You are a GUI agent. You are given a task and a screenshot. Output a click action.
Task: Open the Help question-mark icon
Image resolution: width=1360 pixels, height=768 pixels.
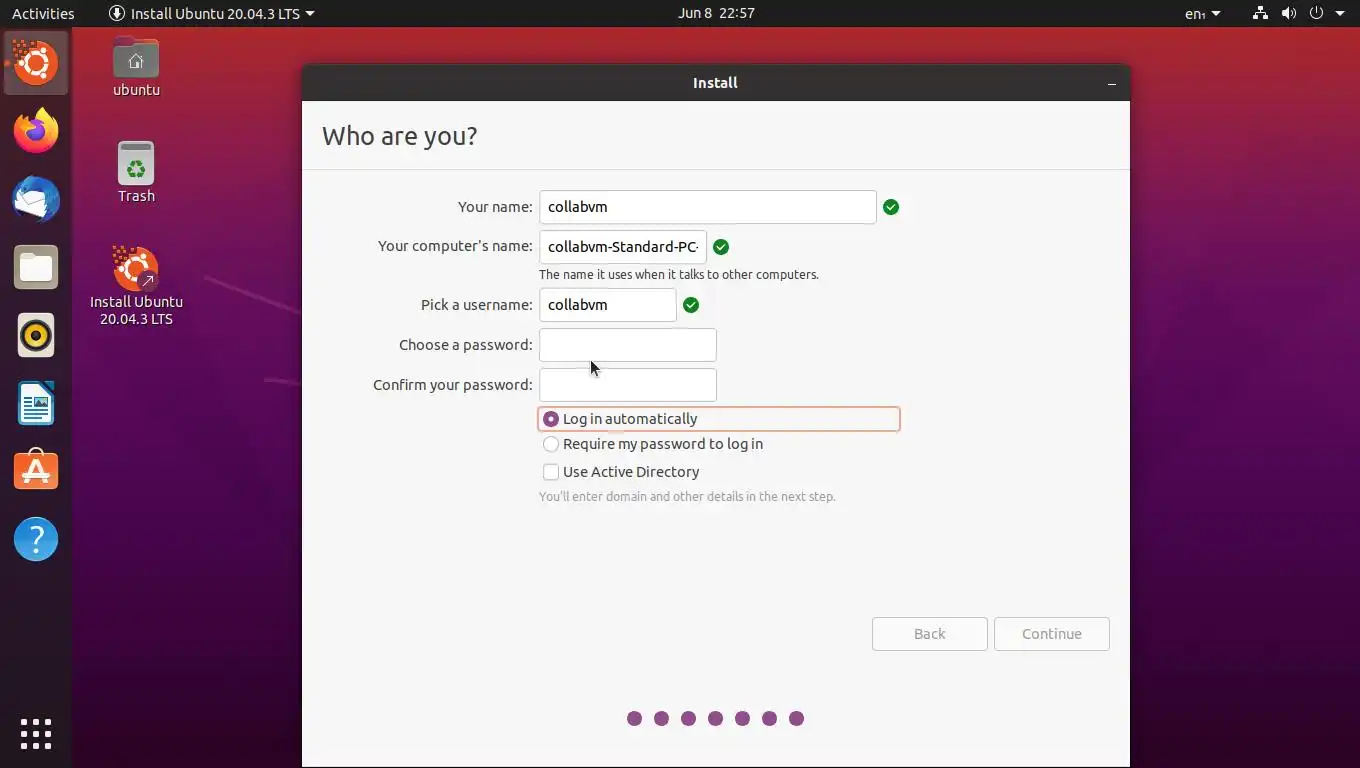point(36,539)
